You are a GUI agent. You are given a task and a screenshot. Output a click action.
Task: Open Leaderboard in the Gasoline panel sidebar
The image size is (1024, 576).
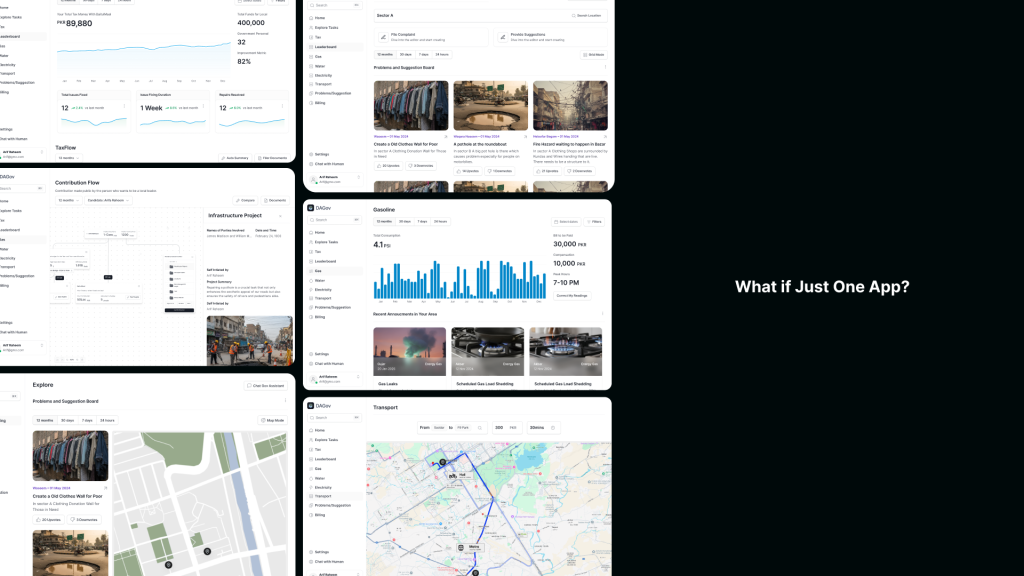pos(325,262)
